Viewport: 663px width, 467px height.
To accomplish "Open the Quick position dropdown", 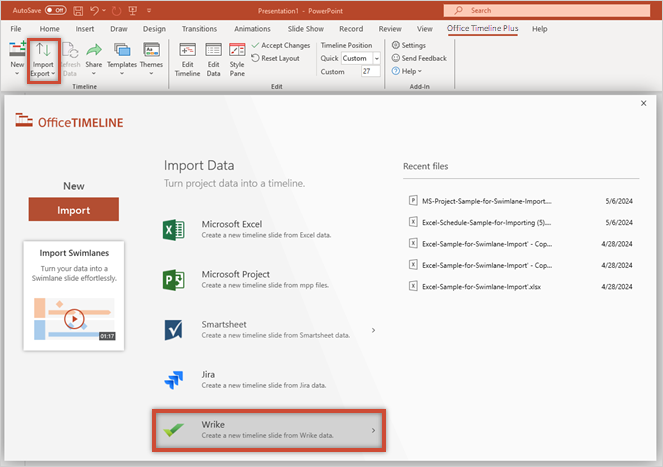I will pos(376,58).
